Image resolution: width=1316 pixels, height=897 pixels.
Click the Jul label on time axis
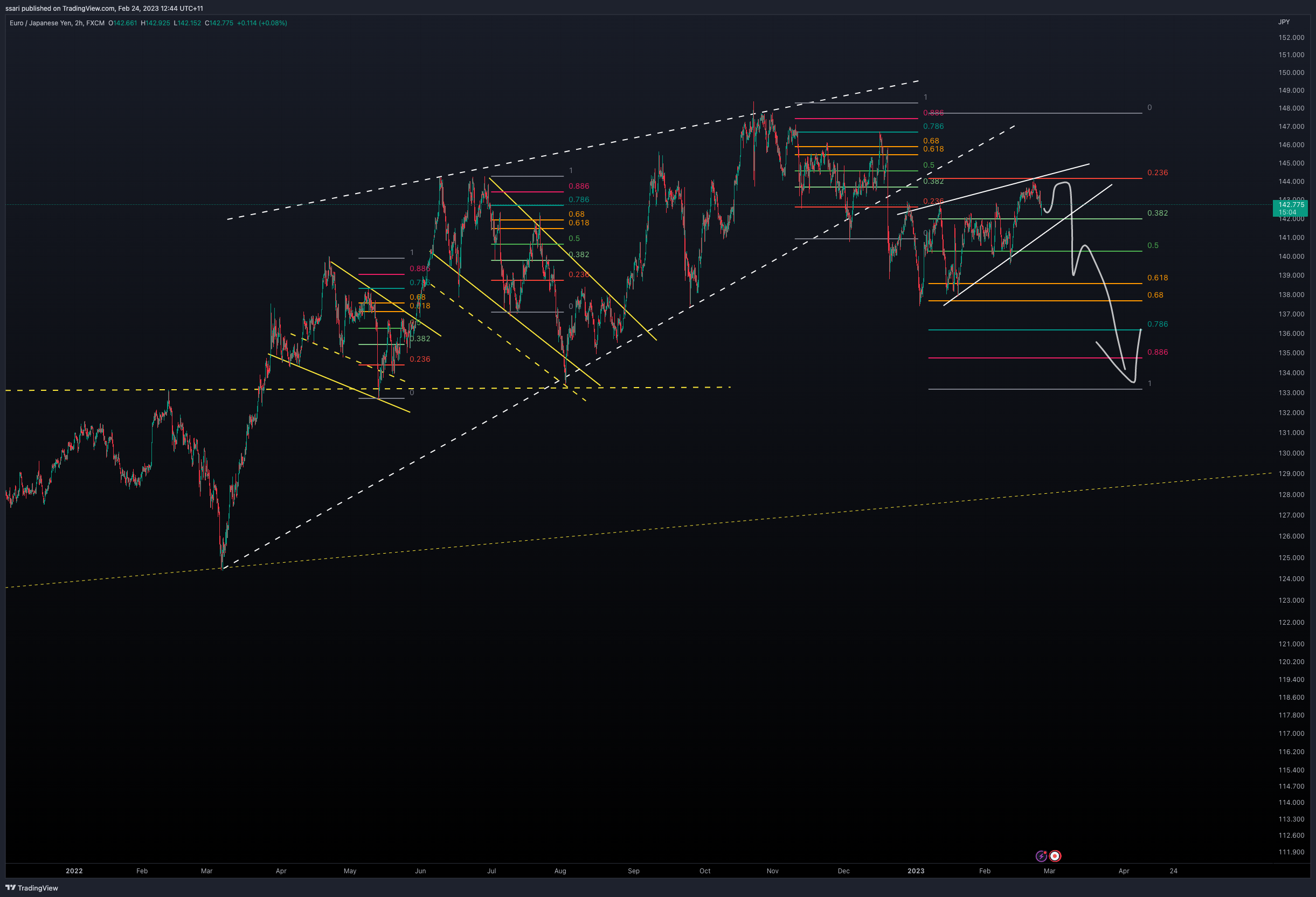[x=491, y=871]
